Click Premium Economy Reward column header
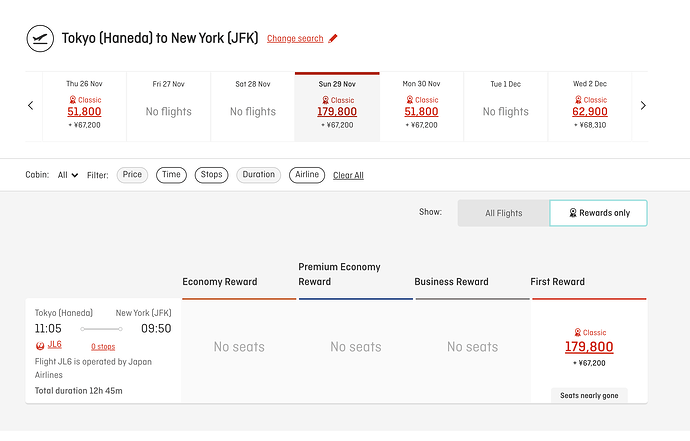690x441 pixels. tap(339, 274)
